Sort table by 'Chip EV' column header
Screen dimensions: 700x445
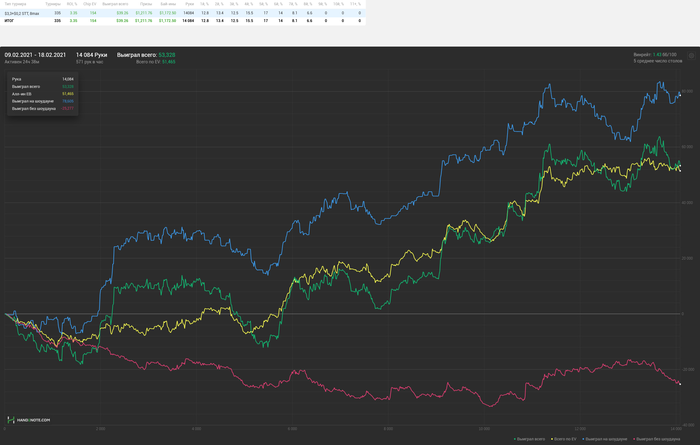pos(90,4)
